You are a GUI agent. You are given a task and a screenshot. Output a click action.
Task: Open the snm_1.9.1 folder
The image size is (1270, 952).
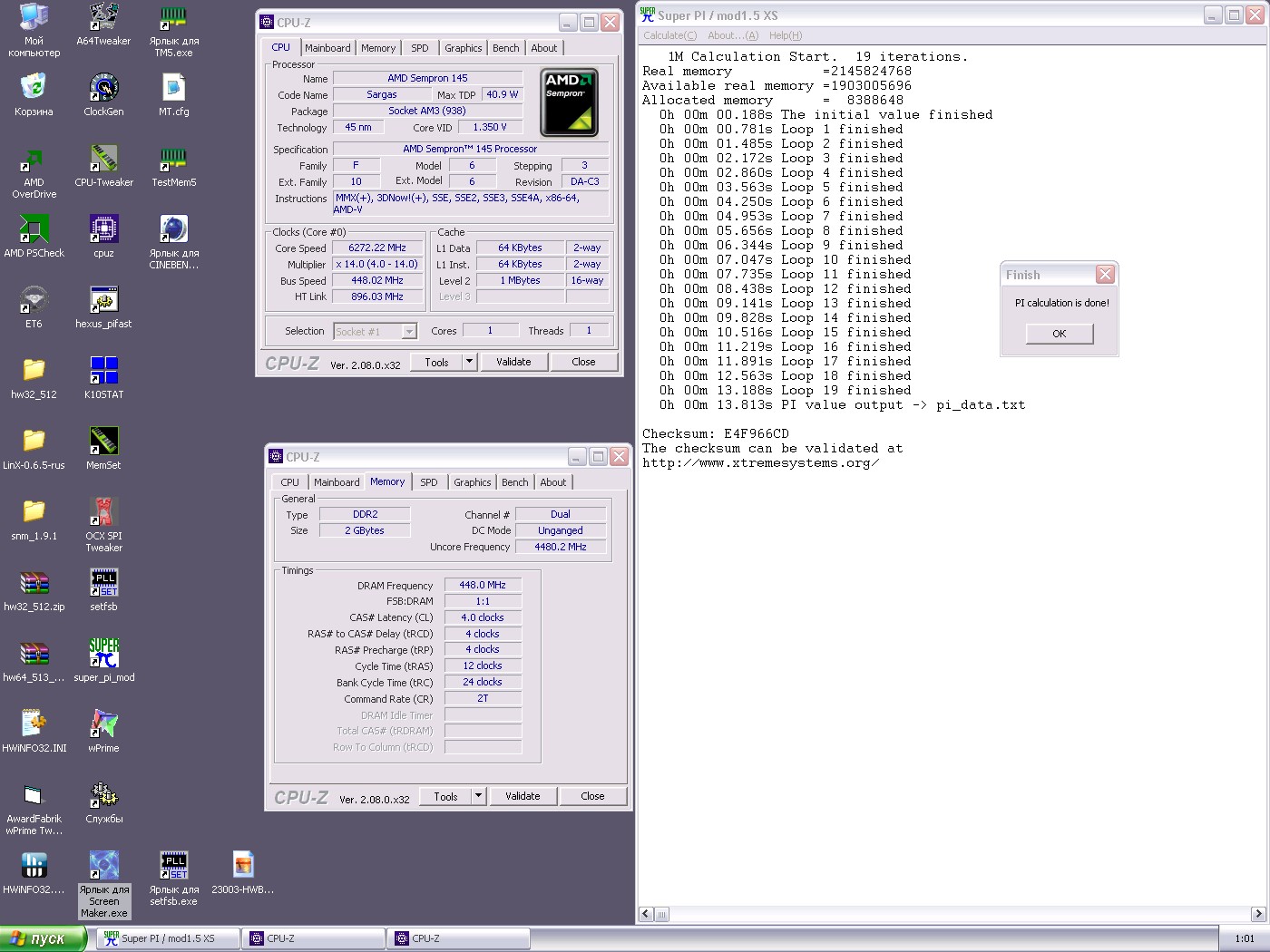(x=34, y=512)
